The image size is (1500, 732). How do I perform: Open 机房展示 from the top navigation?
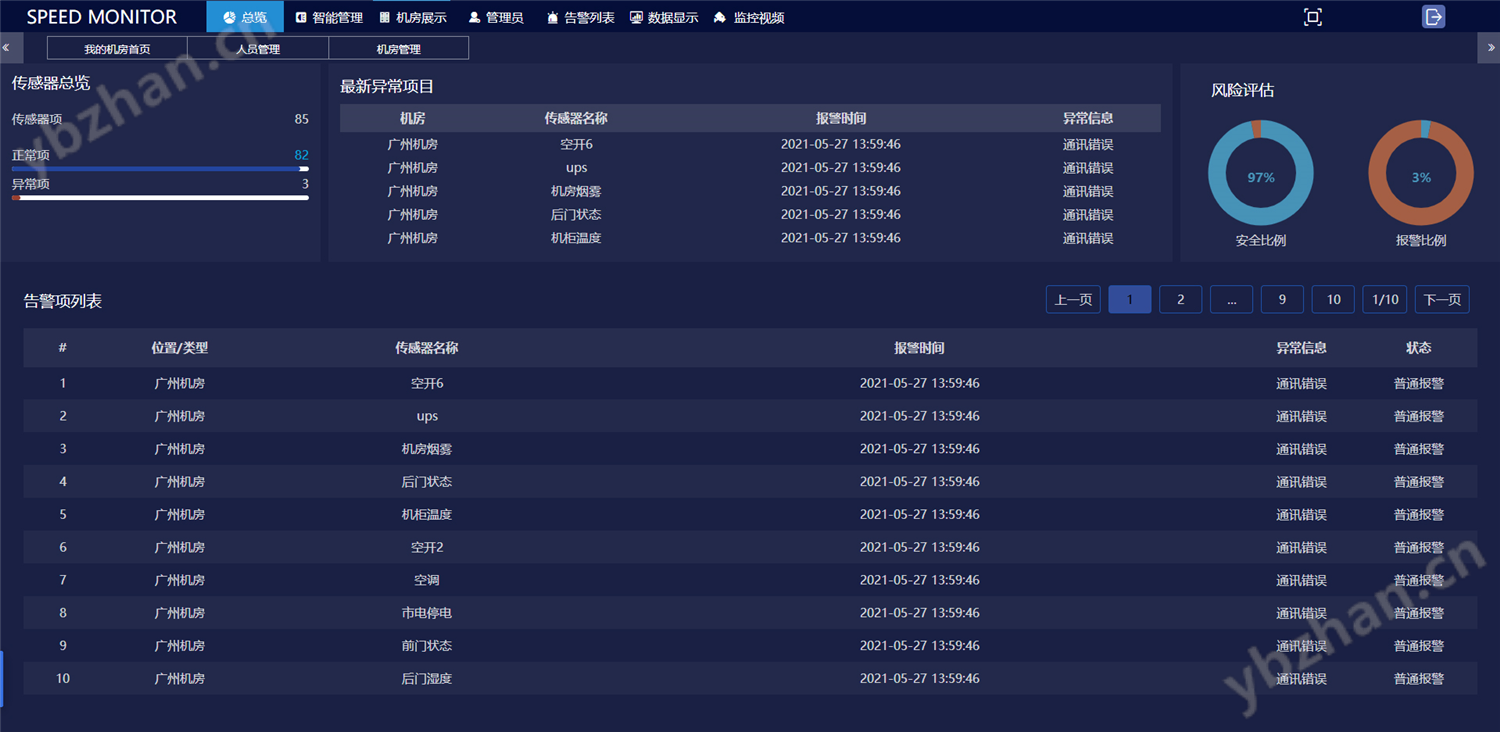pyautogui.click(x=413, y=17)
